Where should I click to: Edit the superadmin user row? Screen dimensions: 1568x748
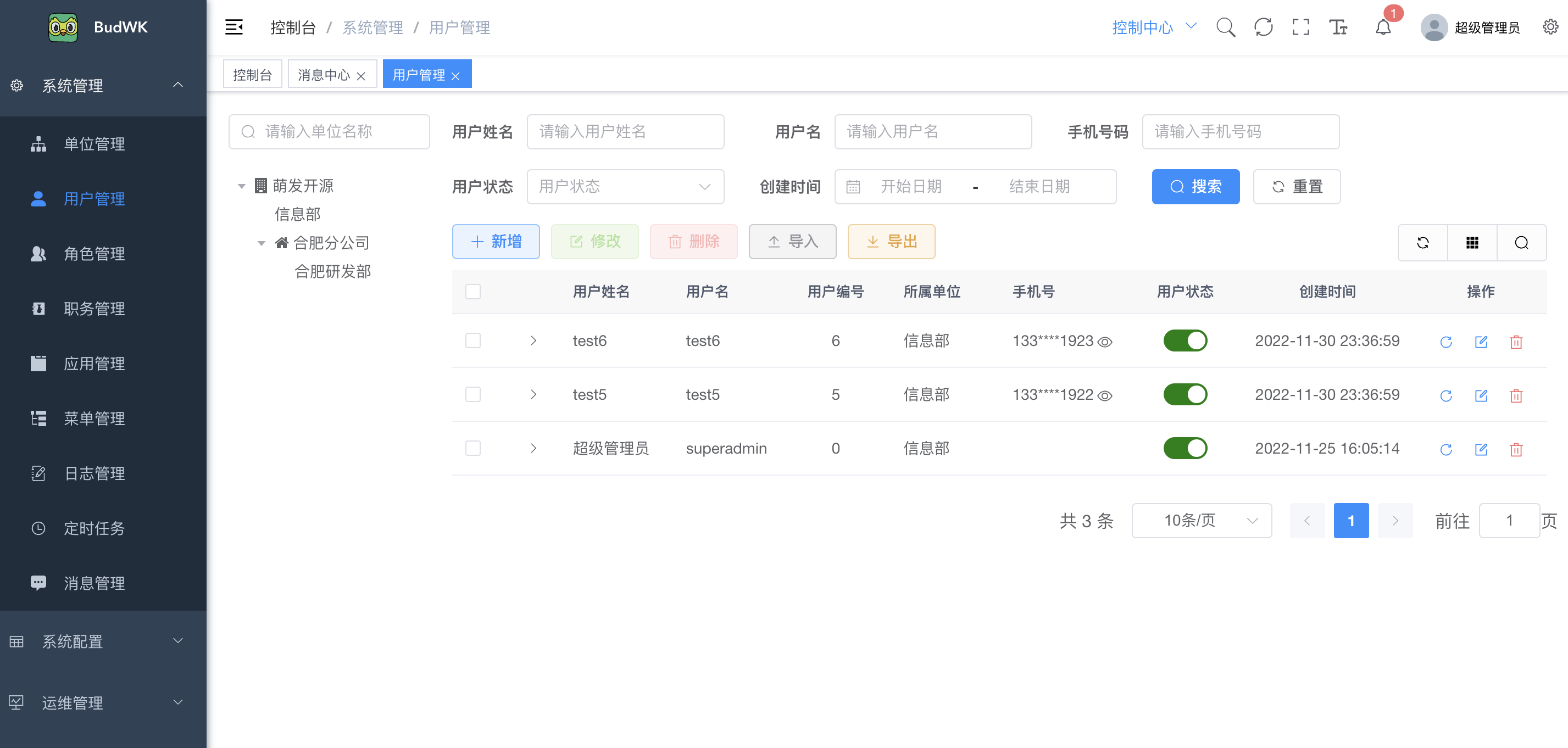[x=1481, y=449]
